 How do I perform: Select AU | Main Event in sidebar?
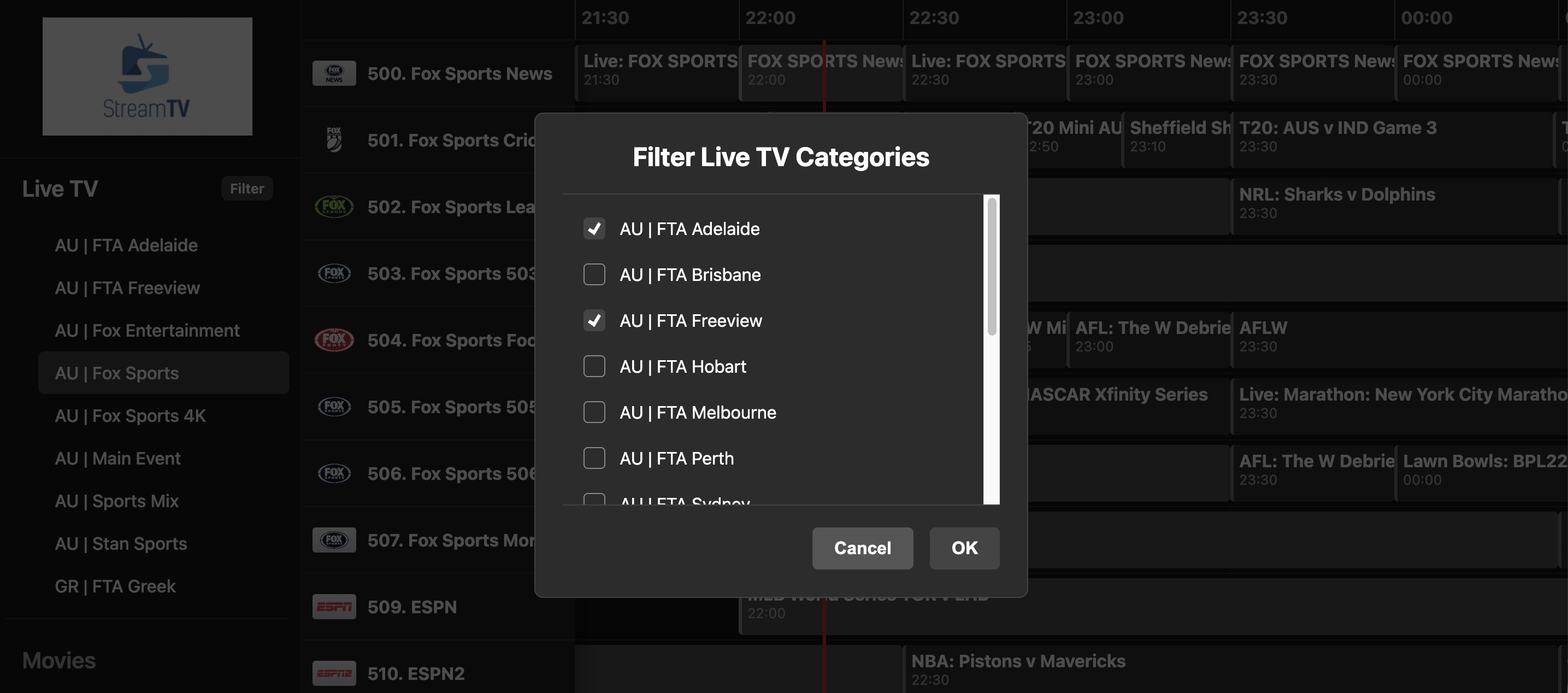point(117,458)
